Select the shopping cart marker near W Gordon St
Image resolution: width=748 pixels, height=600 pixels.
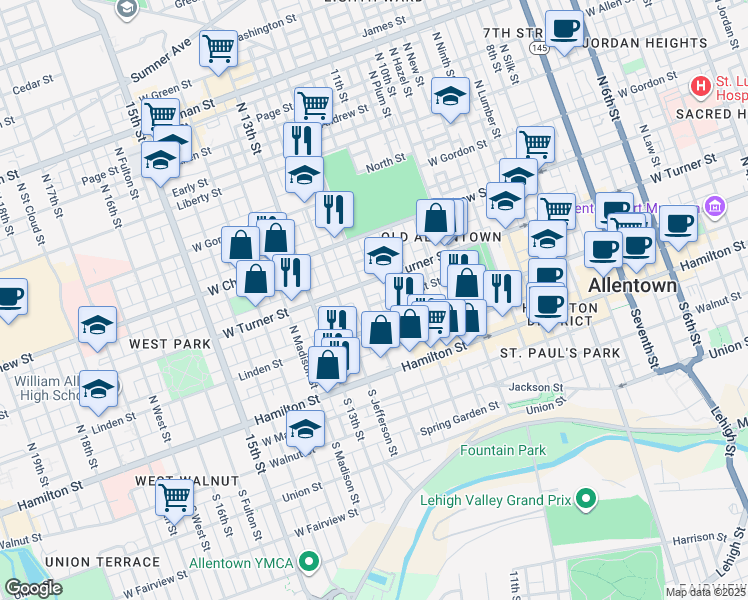click(536, 144)
